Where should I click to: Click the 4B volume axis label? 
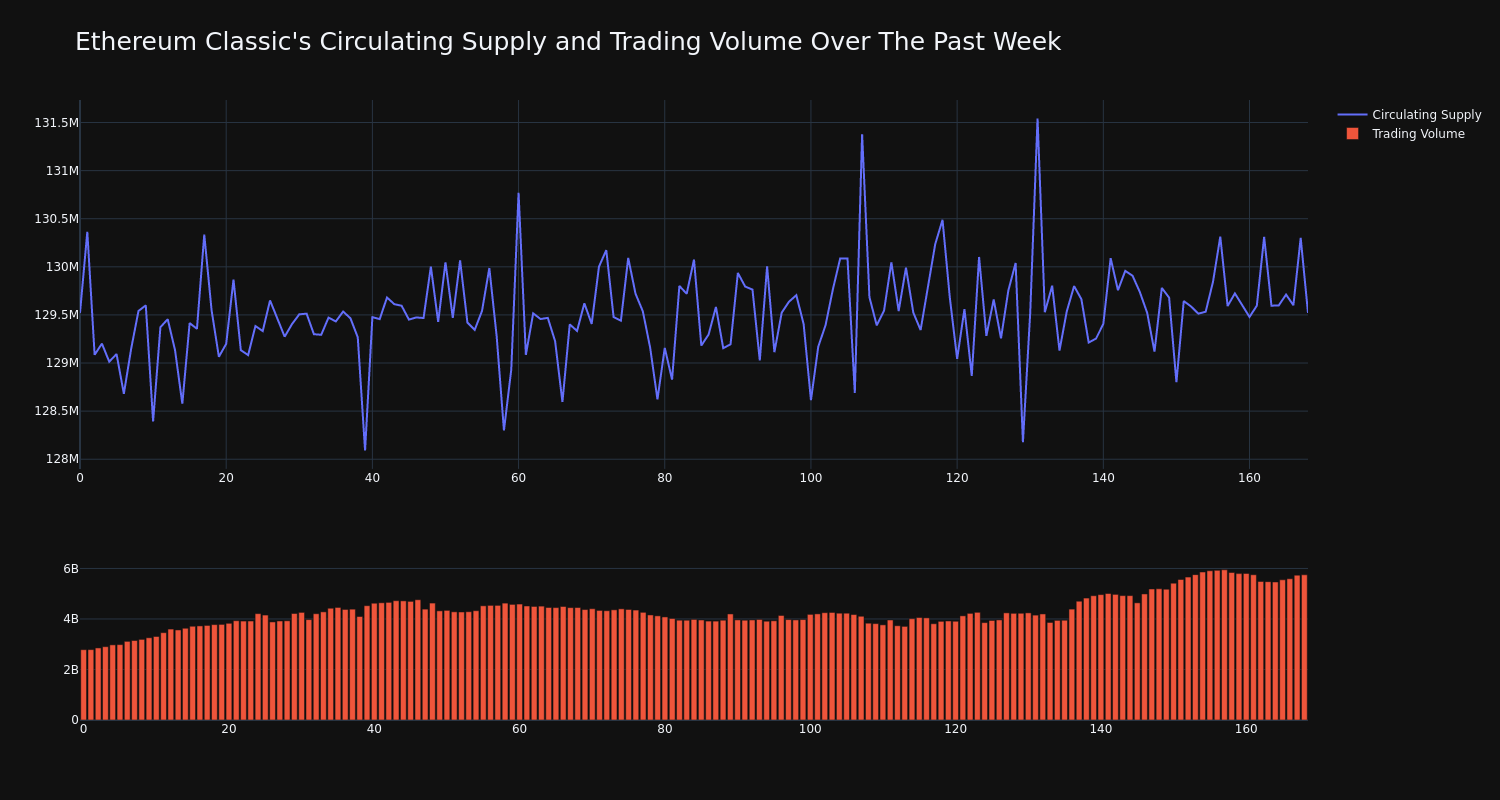(71, 619)
